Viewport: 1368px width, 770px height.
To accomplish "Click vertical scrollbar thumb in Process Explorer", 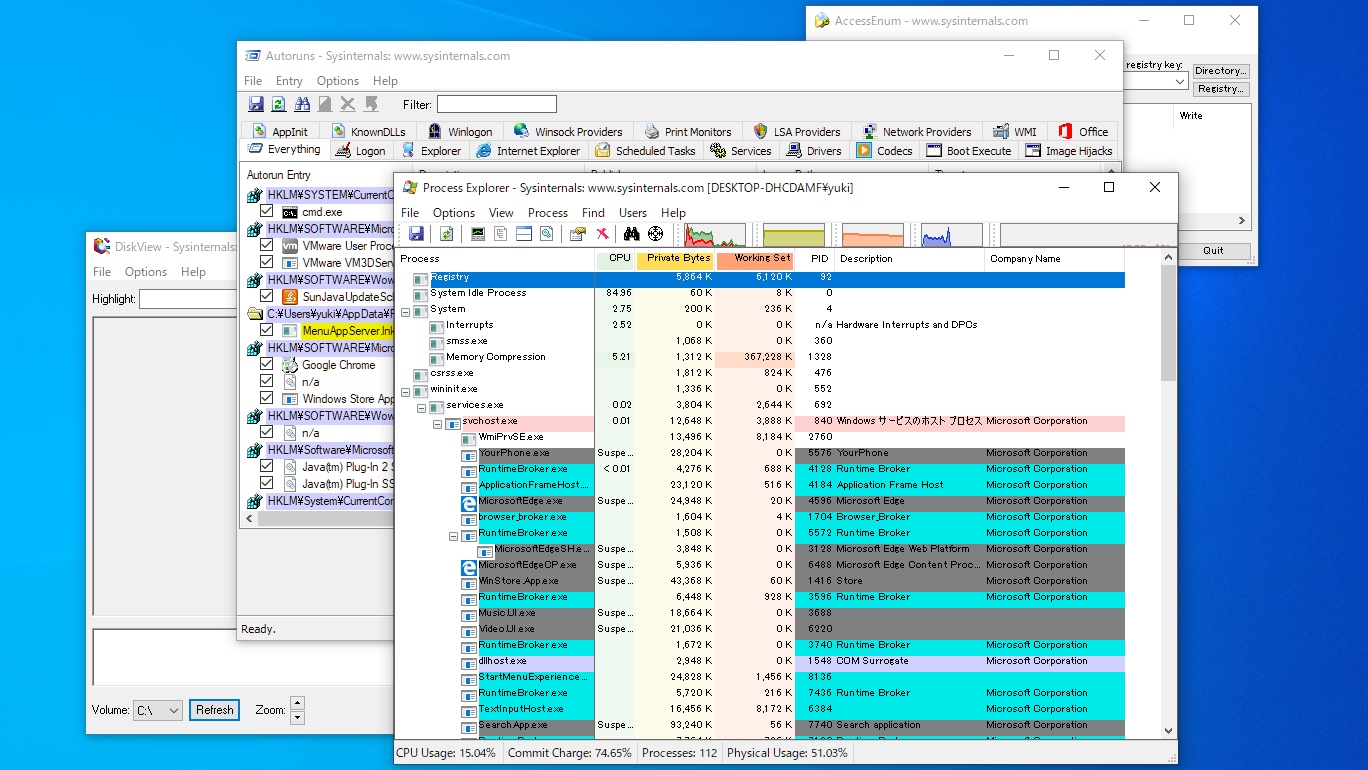I will [x=1169, y=323].
